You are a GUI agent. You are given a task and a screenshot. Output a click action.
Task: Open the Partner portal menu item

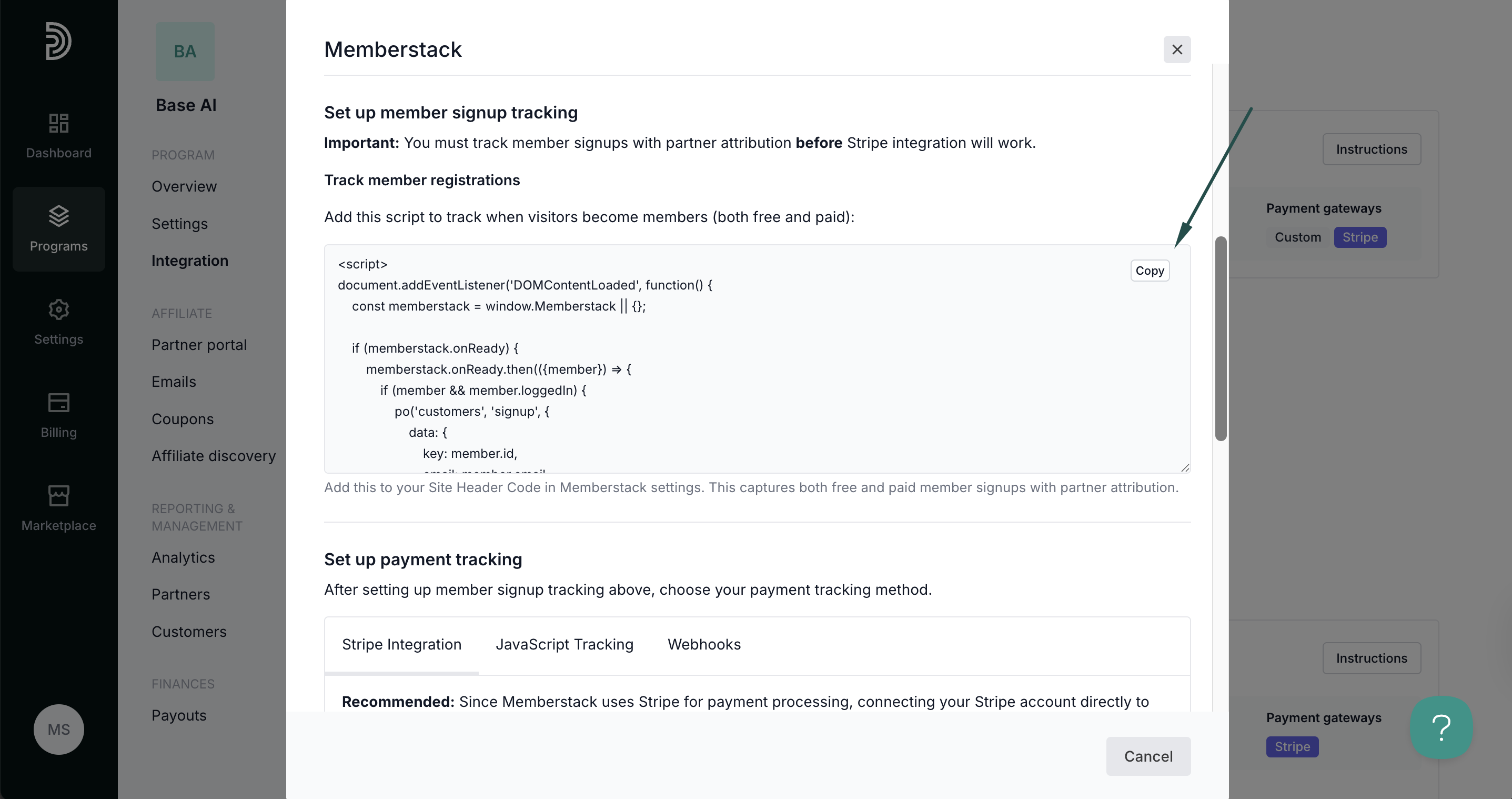click(x=199, y=345)
